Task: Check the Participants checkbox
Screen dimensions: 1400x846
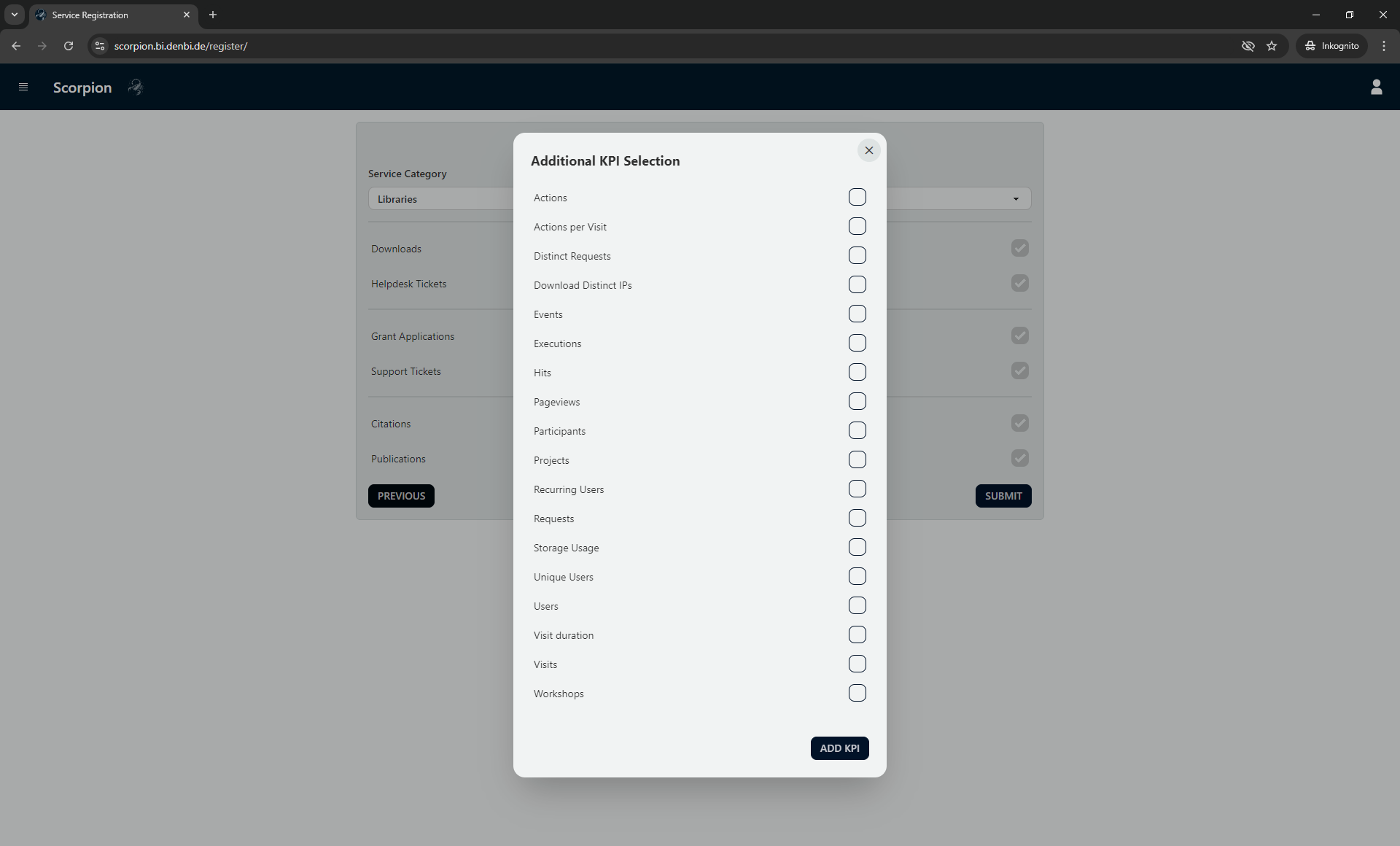Action: coord(857,430)
